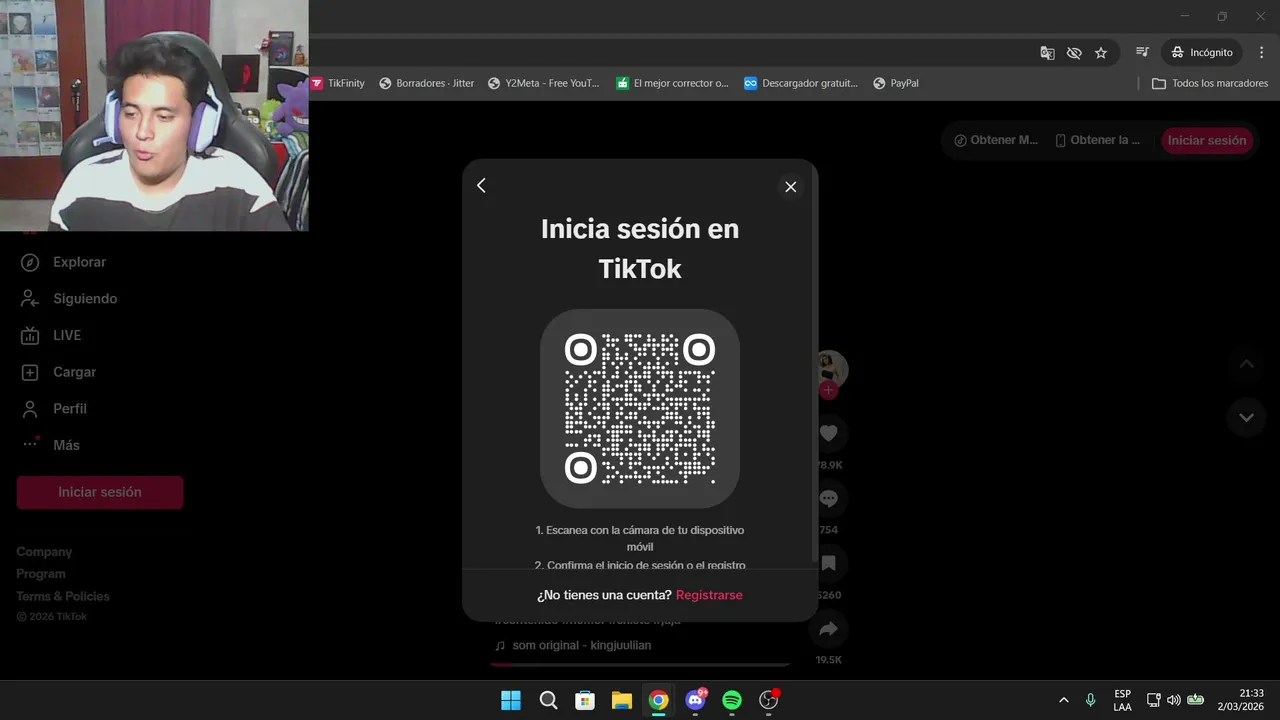Open the Windows Start menu
Screen dimensions: 1280x720
511,700
